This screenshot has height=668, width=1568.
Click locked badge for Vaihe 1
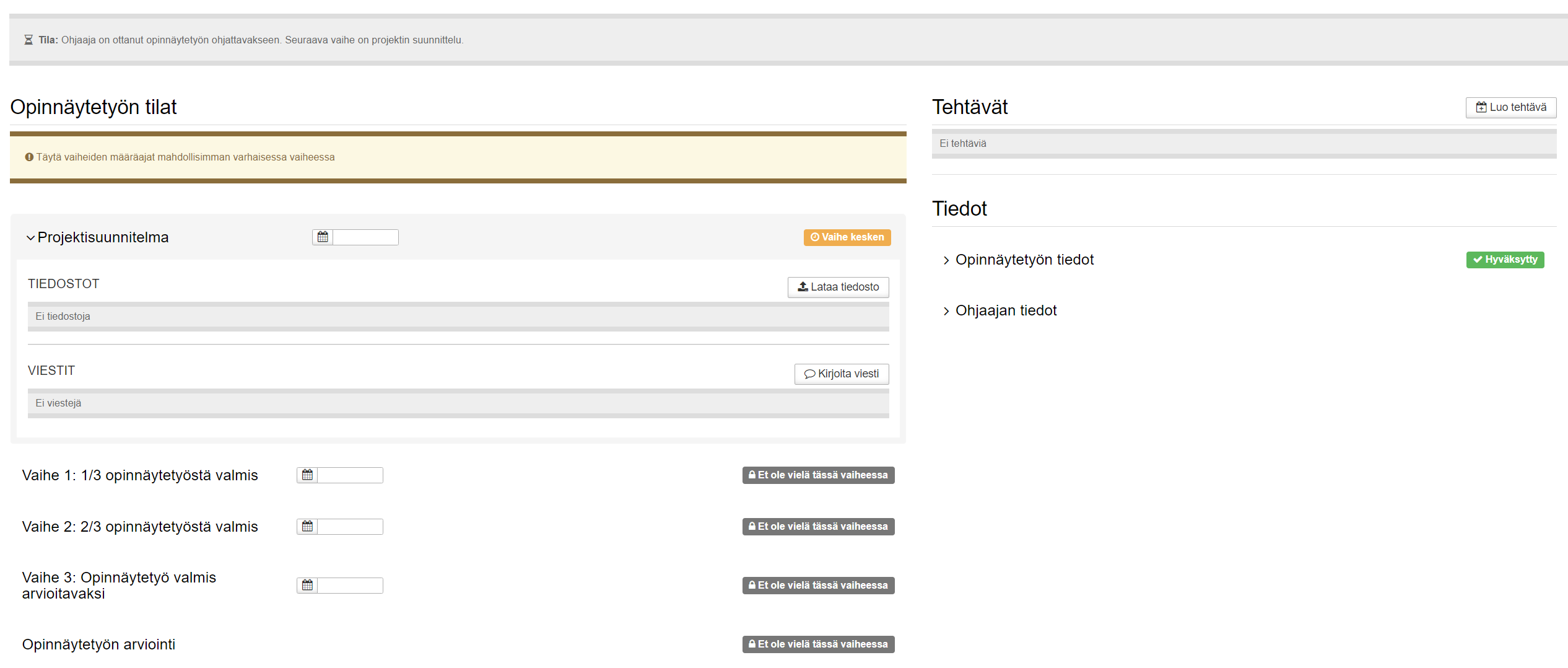[x=818, y=475]
